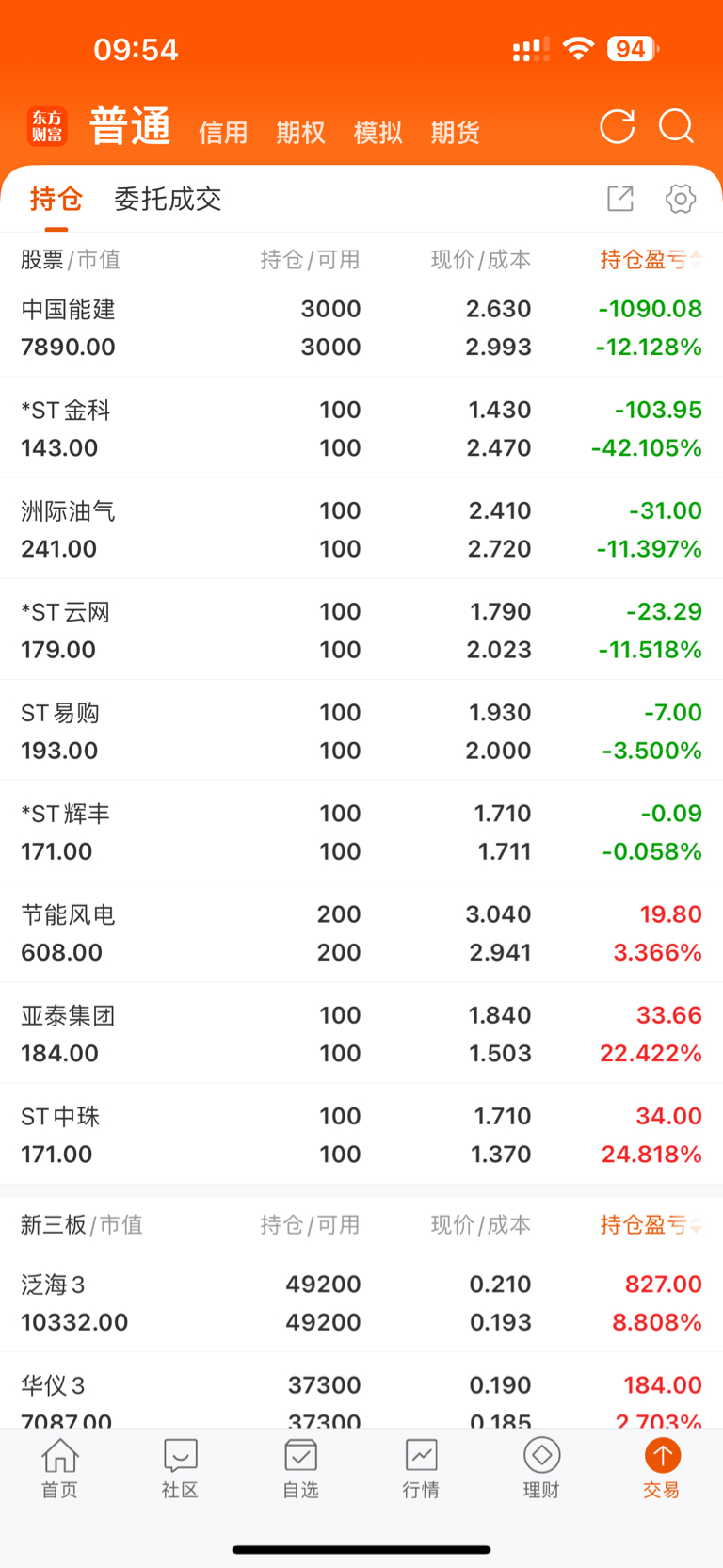Open the 理财 wealth management icon
723x1568 pixels.
[541, 1469]
